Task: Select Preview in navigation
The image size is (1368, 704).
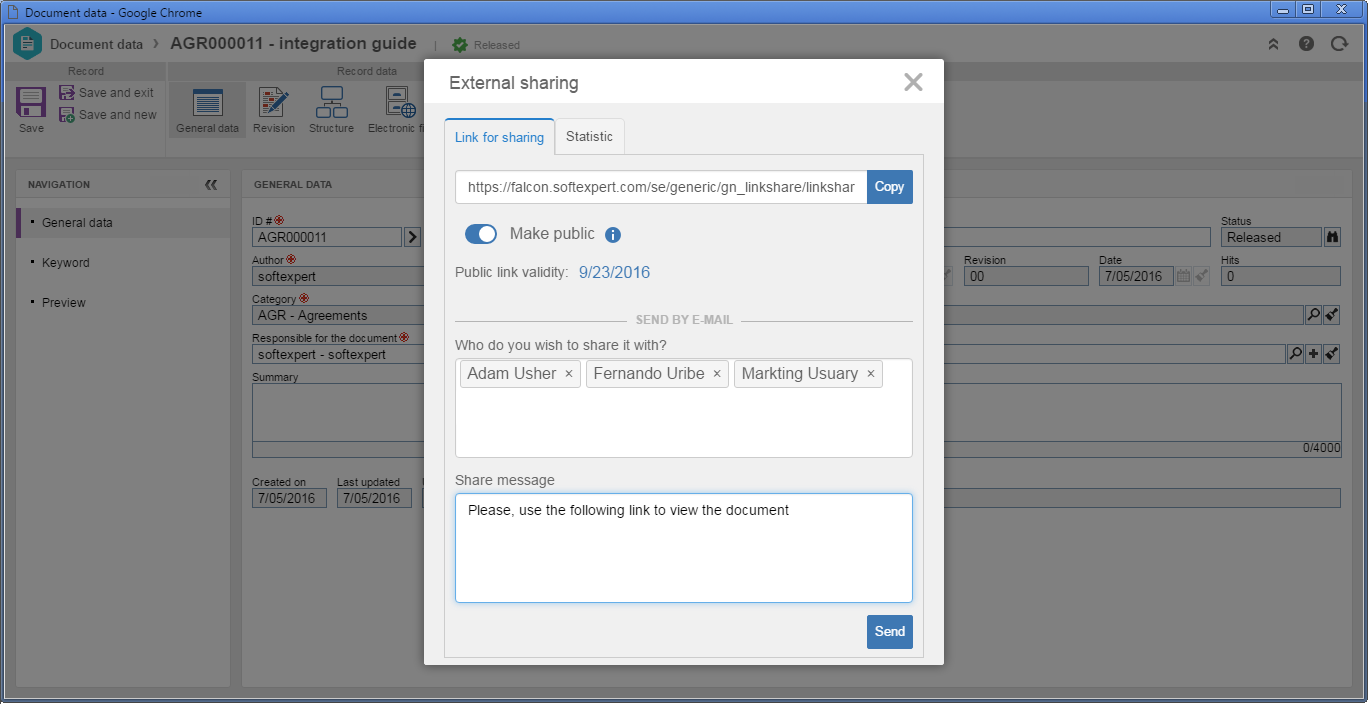Action: pos(123,303)
